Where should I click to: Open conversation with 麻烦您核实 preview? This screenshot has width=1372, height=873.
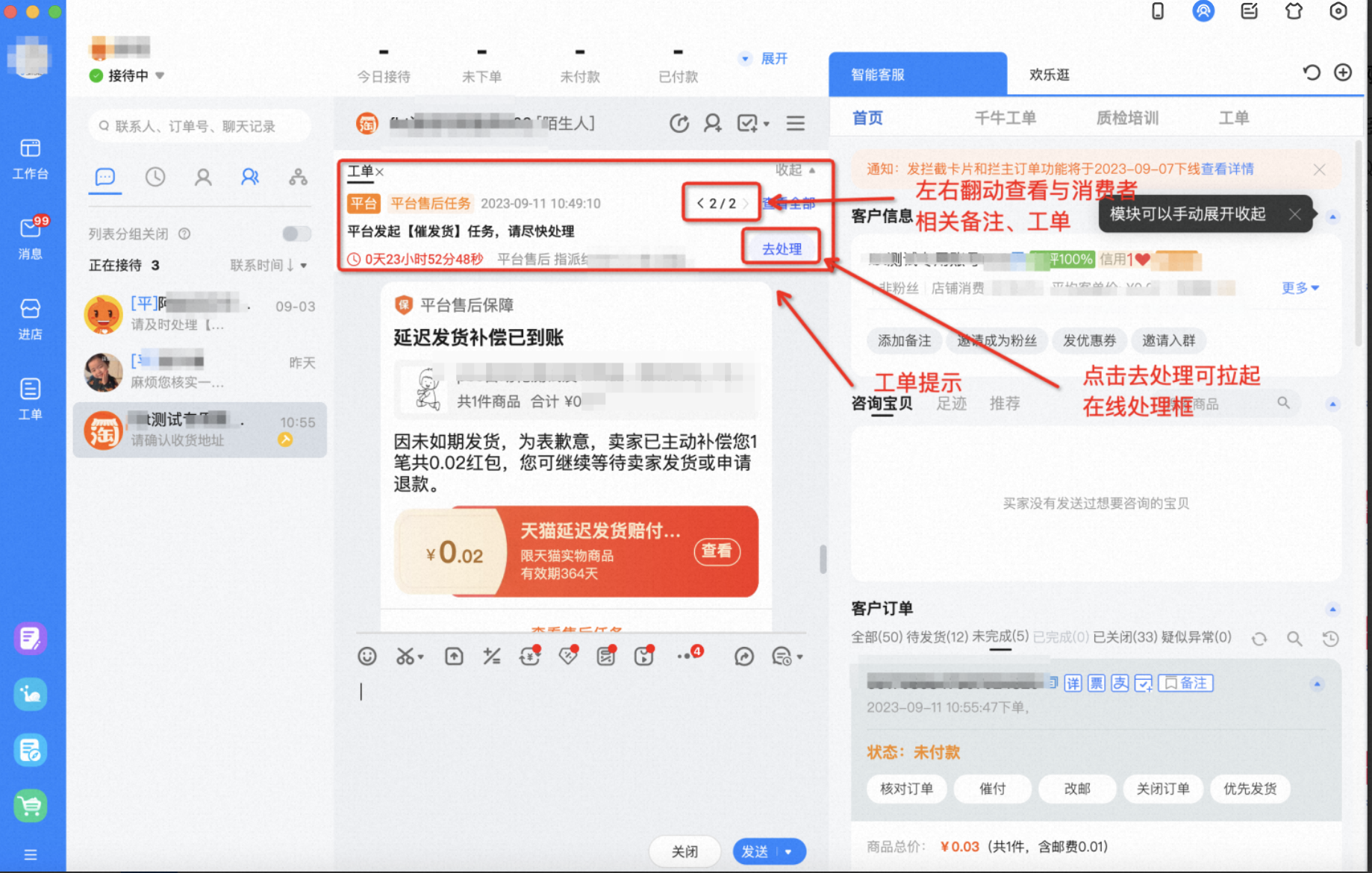[x=200, y=371]
